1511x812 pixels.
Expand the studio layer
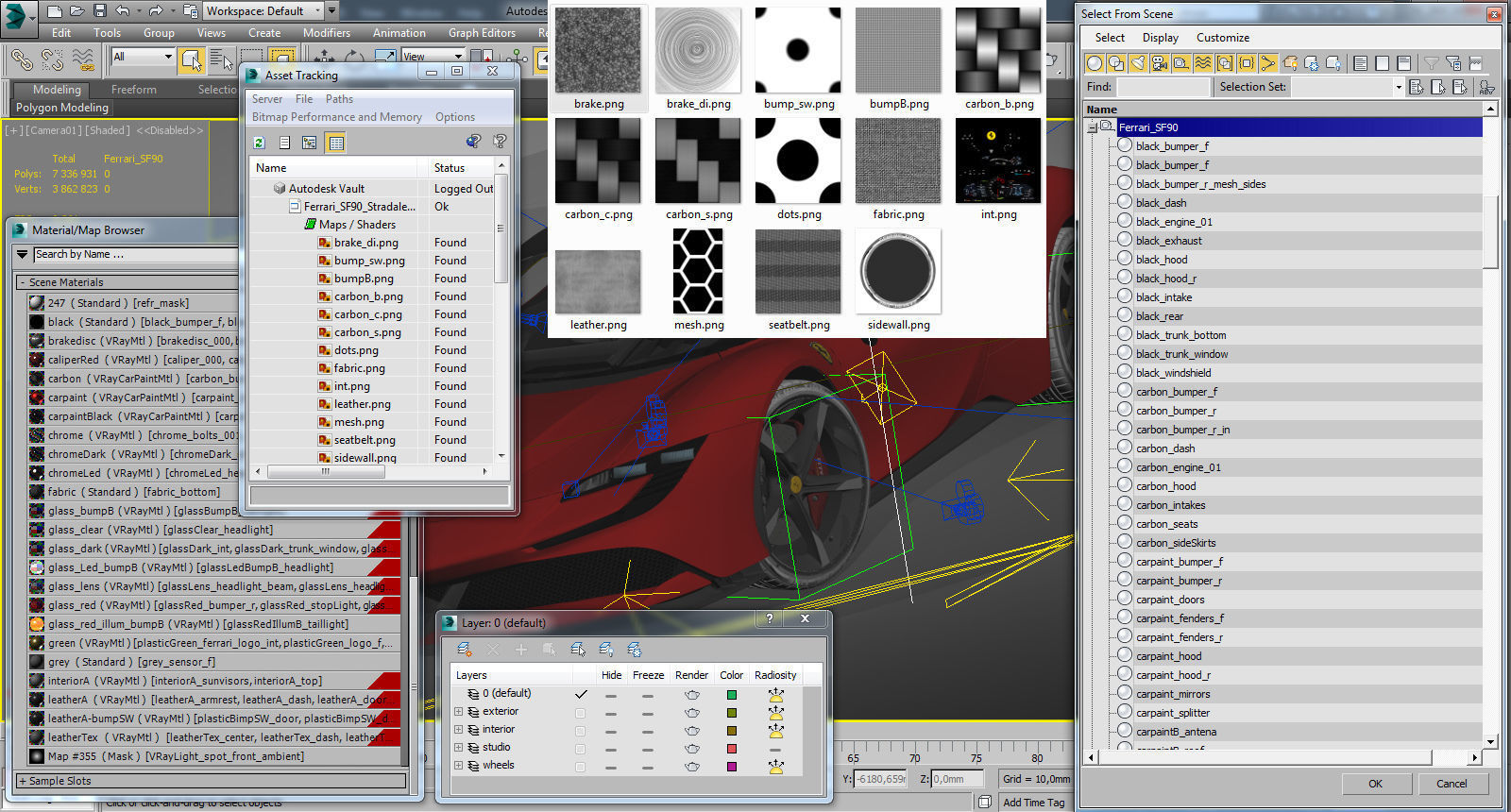pos(459,748)
